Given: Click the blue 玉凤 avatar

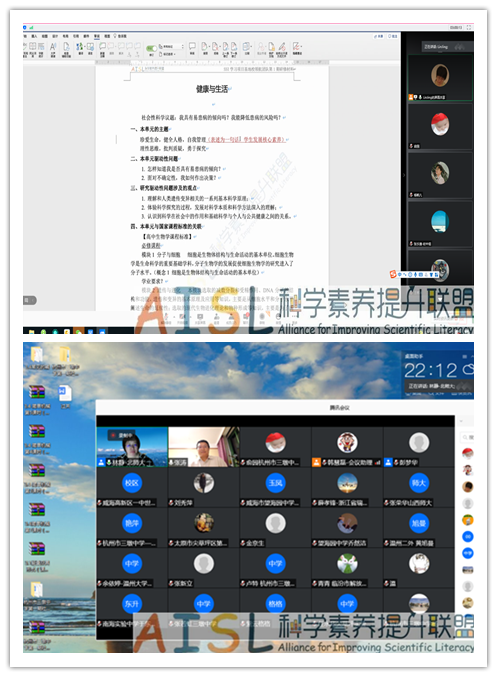Looking at the screenshot, I should (x=275, y=483).
